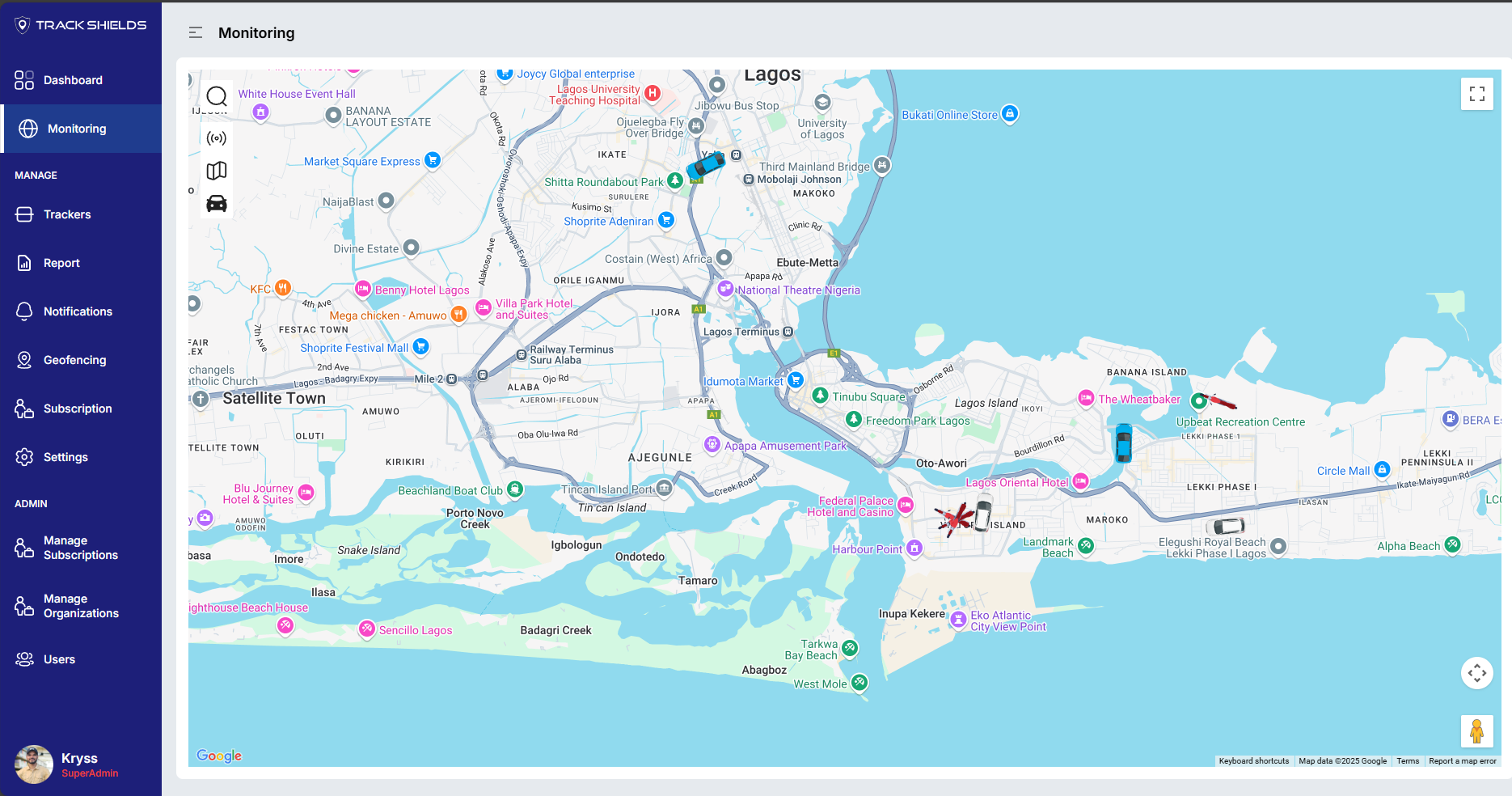The image size is (1512, 796).
Task: Click the vehicle list car icon
Action: 217,203
